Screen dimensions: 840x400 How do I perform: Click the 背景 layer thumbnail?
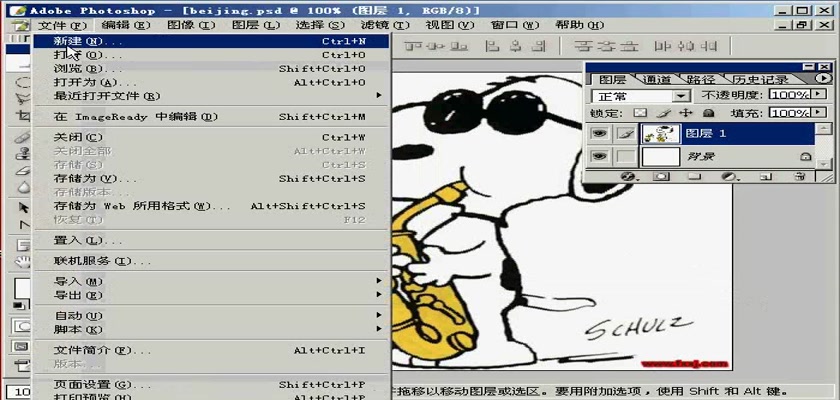(x=661, y=156)
